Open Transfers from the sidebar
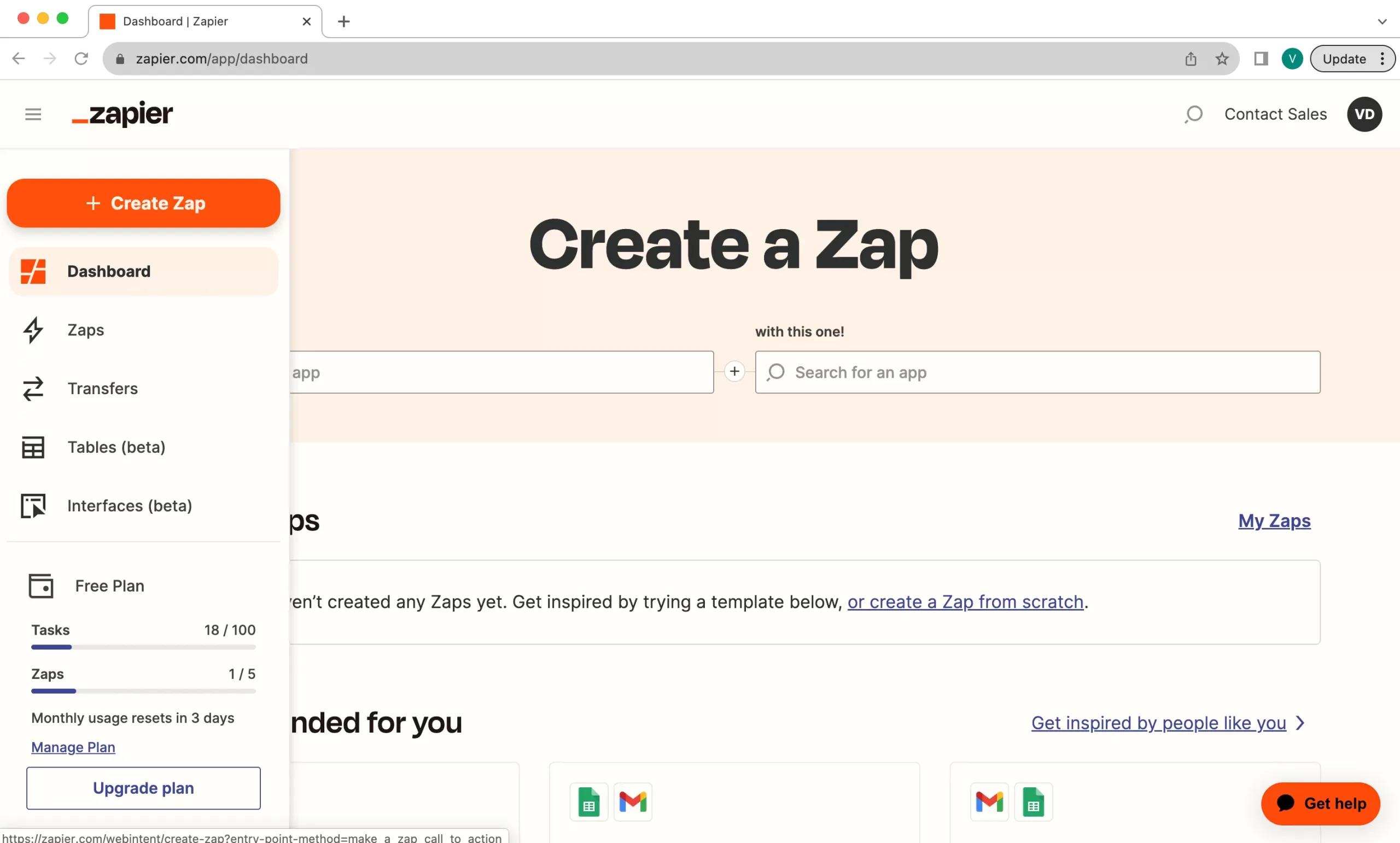This screenshot has height=843, width=1400. (102, 389)
